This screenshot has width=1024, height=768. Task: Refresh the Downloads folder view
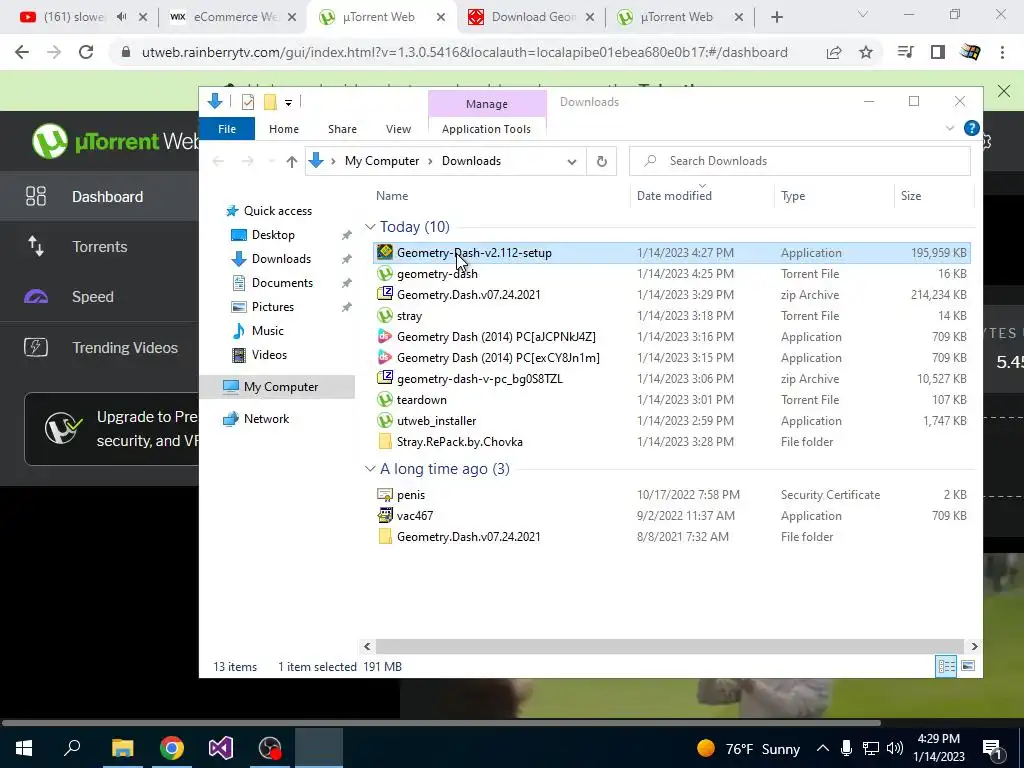point(601,161)
